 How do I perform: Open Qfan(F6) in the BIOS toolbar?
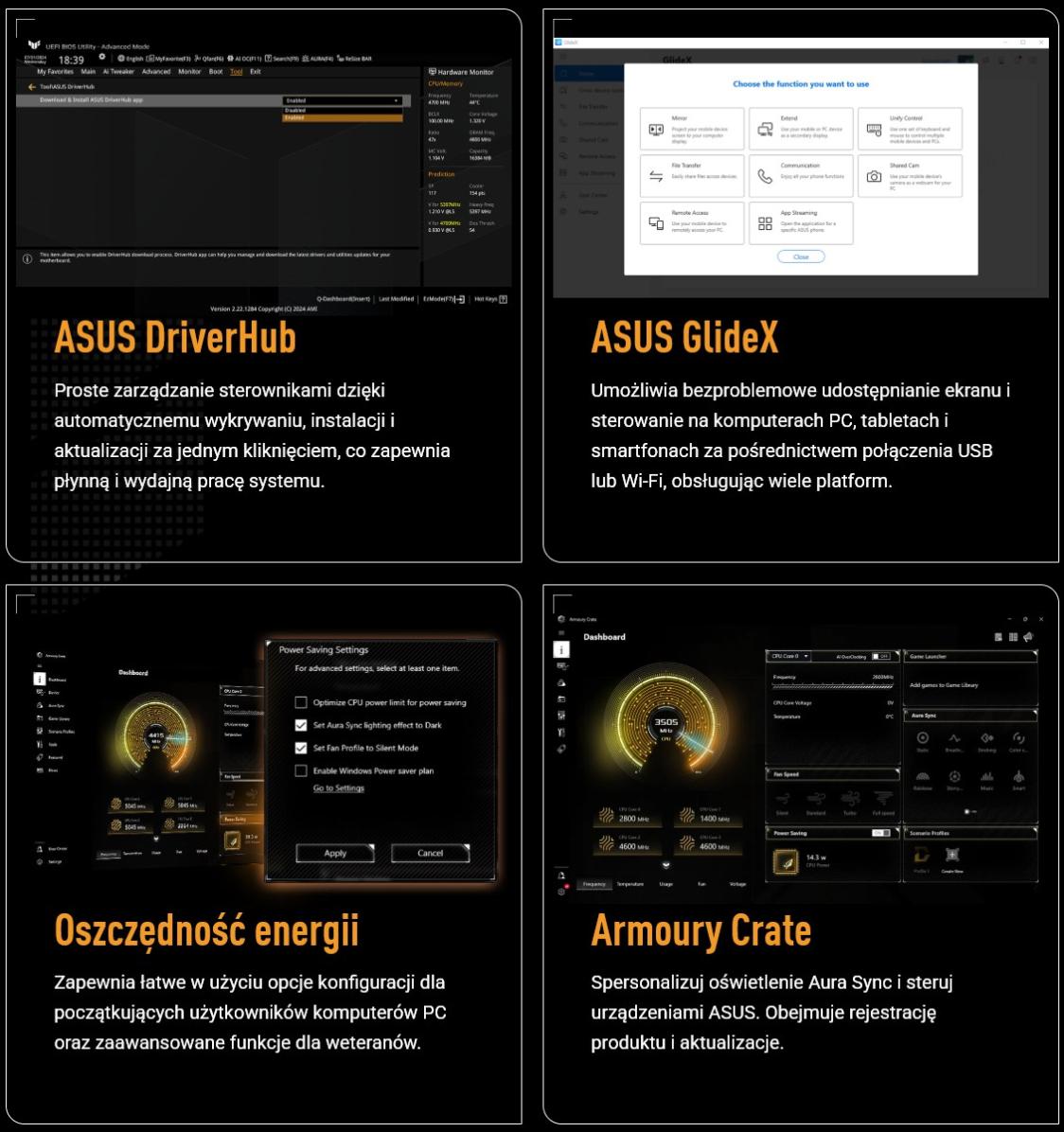[209, 59]
